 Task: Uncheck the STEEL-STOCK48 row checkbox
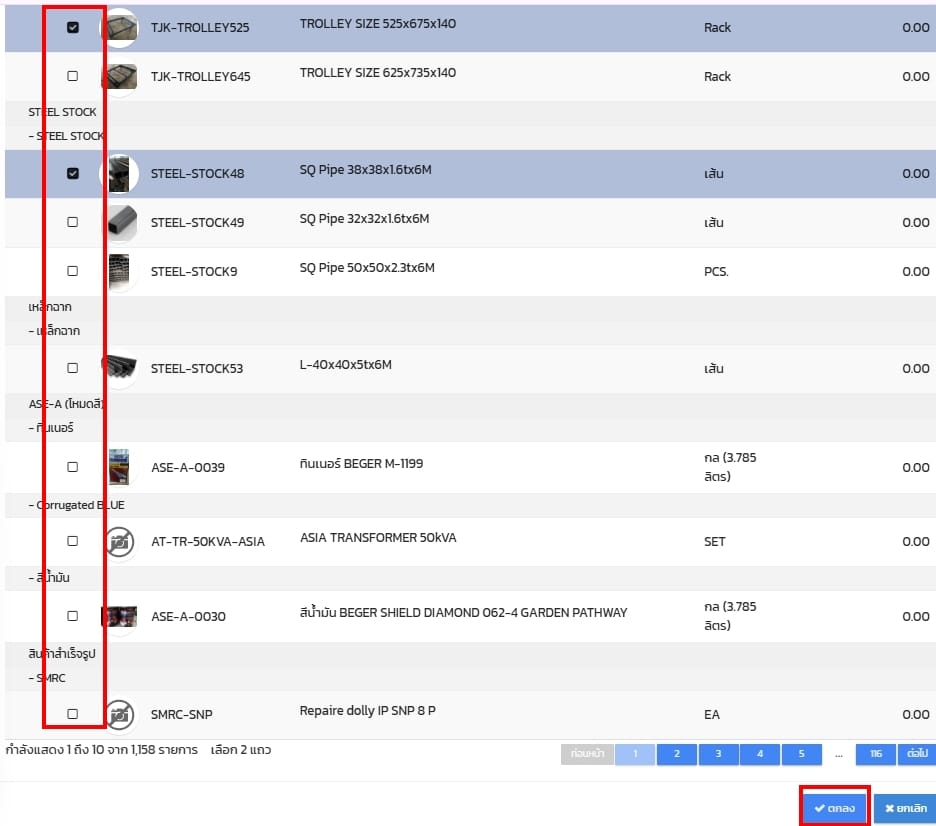pos(72,173)
